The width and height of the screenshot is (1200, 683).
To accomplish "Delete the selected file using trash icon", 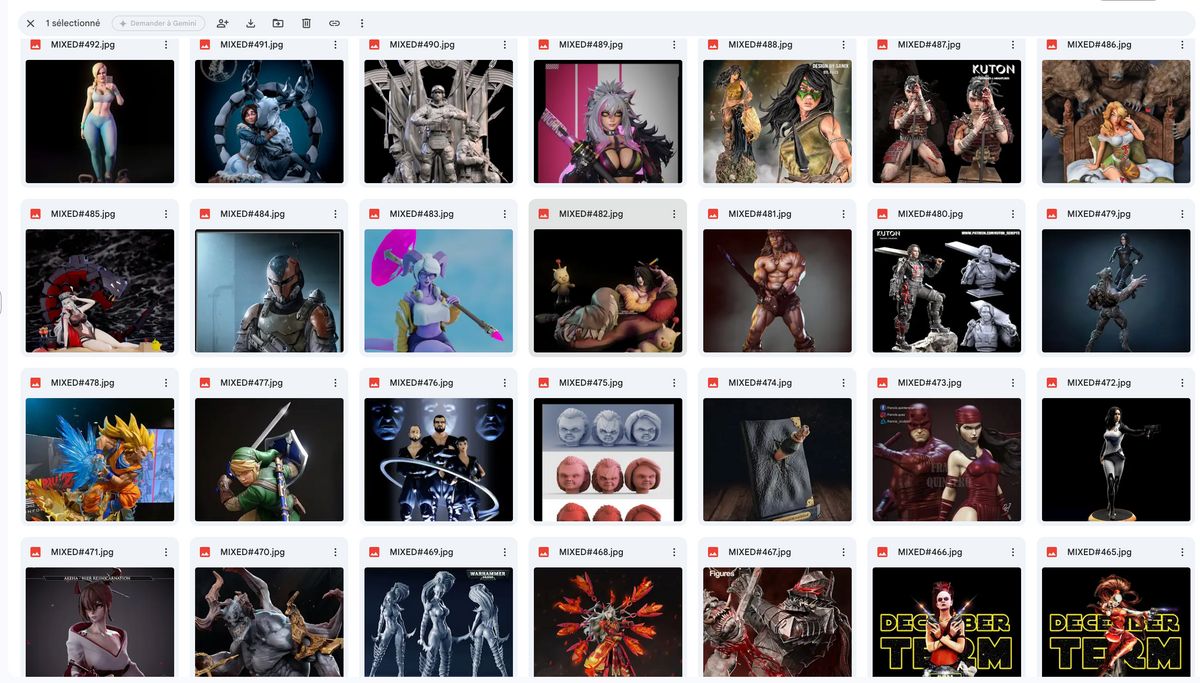I will point(306,23).
